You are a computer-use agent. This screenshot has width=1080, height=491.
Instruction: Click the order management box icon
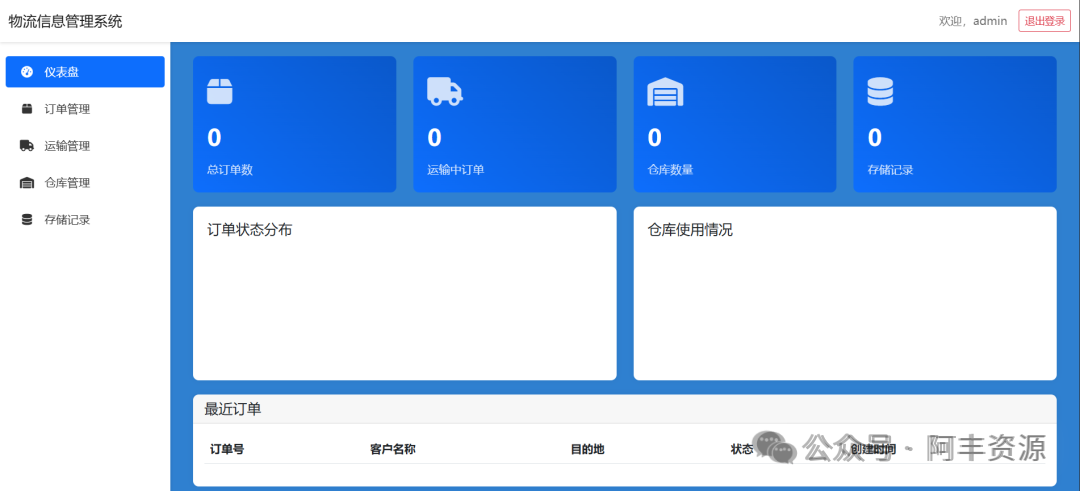(x=27, y=109)
